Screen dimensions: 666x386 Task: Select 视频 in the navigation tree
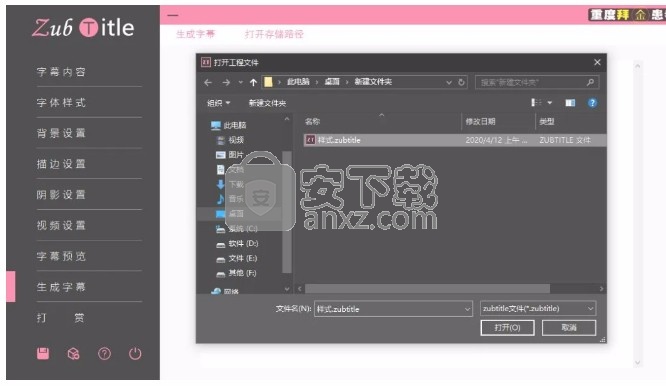[231, 140]
